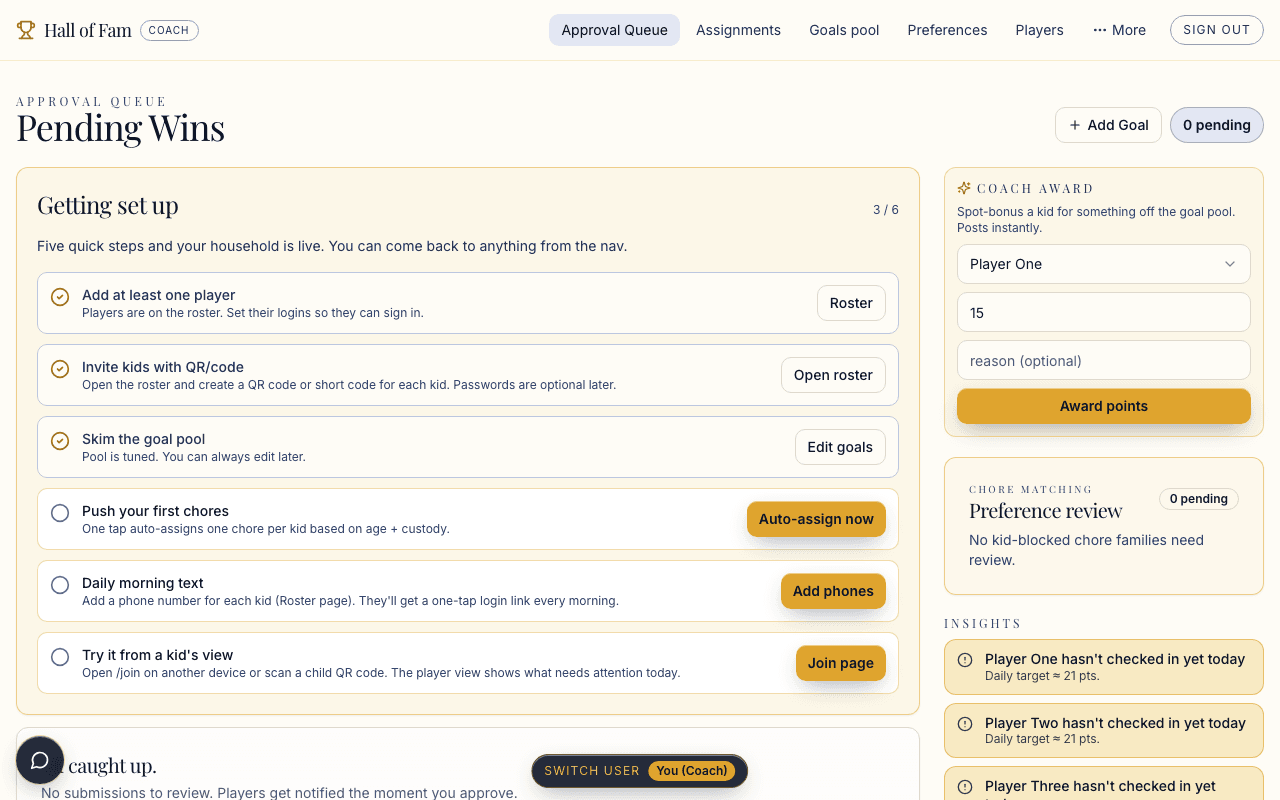Click the 3 / 6 progress text
This screenshot has width=1280, height=800.
coord(886,210)
